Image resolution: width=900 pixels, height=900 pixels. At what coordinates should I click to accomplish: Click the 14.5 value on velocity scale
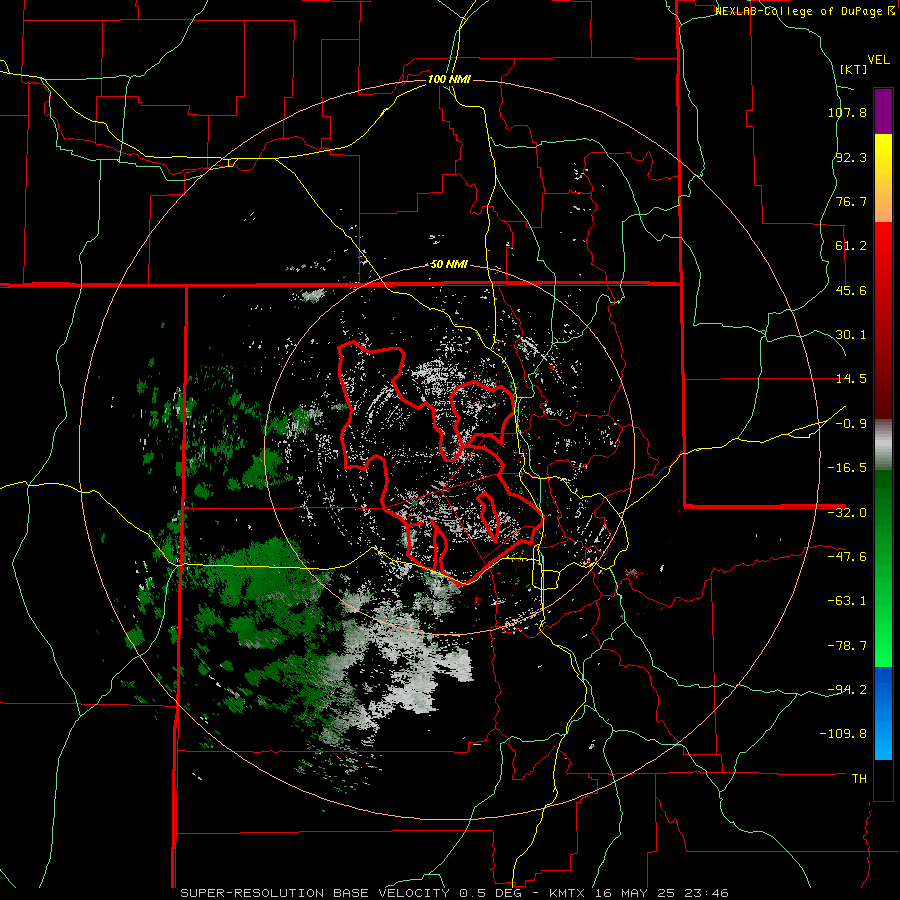(x=851, y=379)
